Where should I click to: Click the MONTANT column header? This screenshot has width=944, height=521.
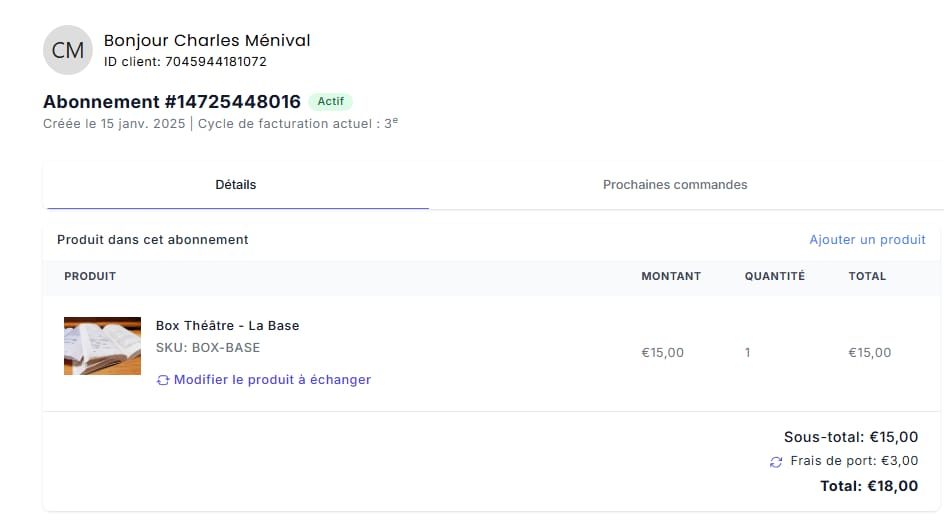(x=671, y=276)
